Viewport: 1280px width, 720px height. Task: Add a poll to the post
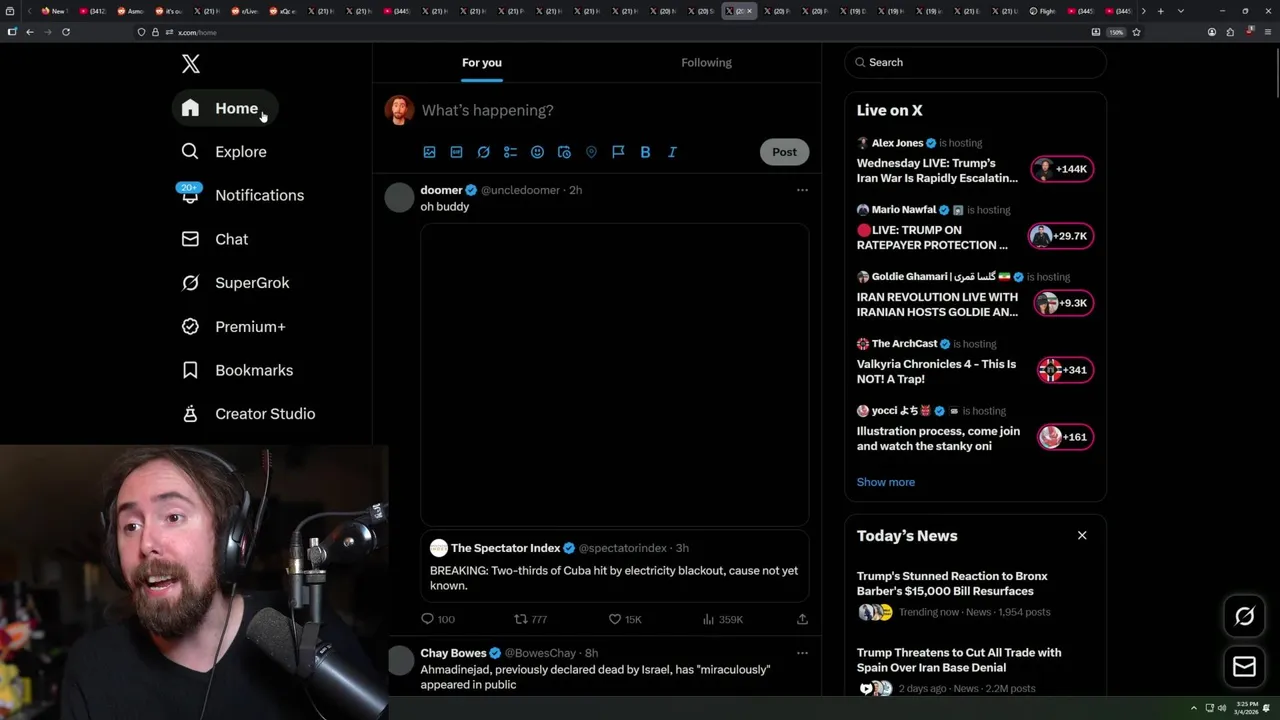click(x=510, y=152)
